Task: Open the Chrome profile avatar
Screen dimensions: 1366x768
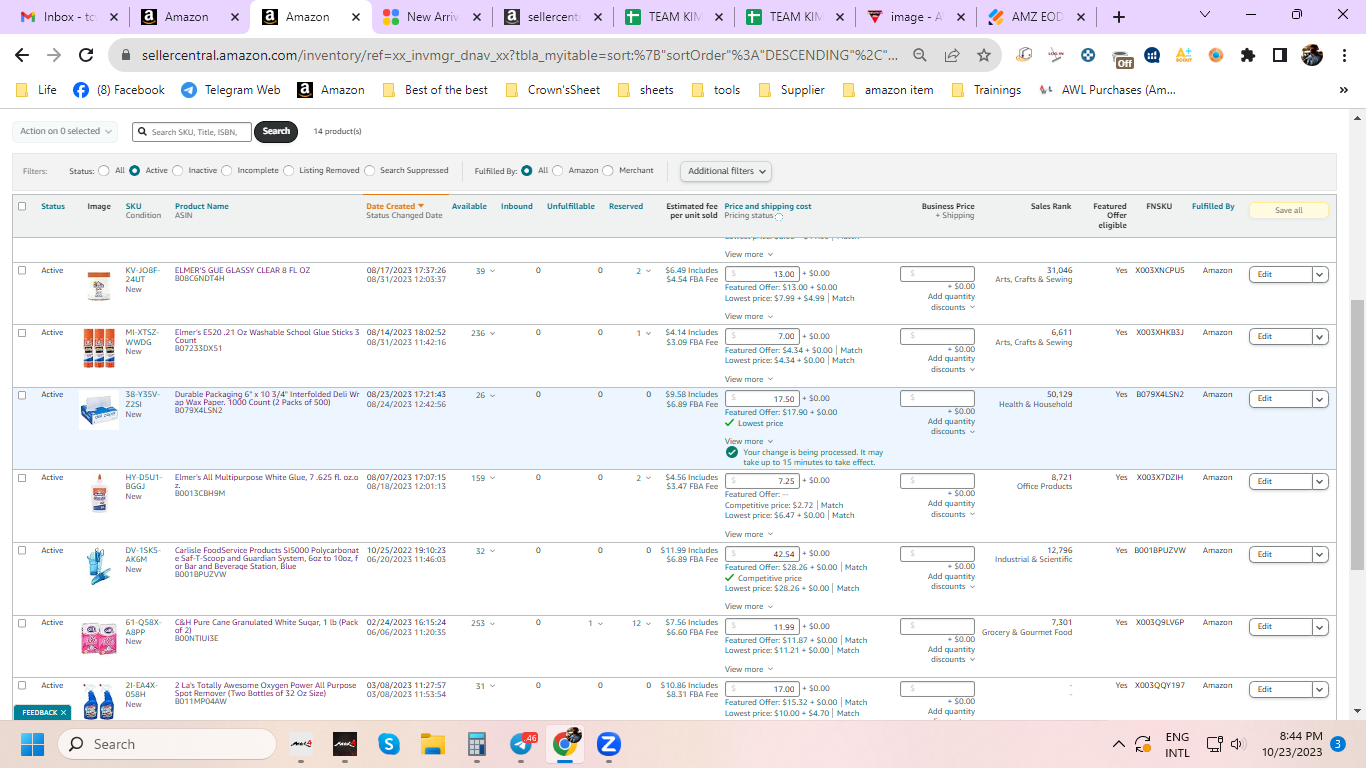Action: click(1311, 55)
